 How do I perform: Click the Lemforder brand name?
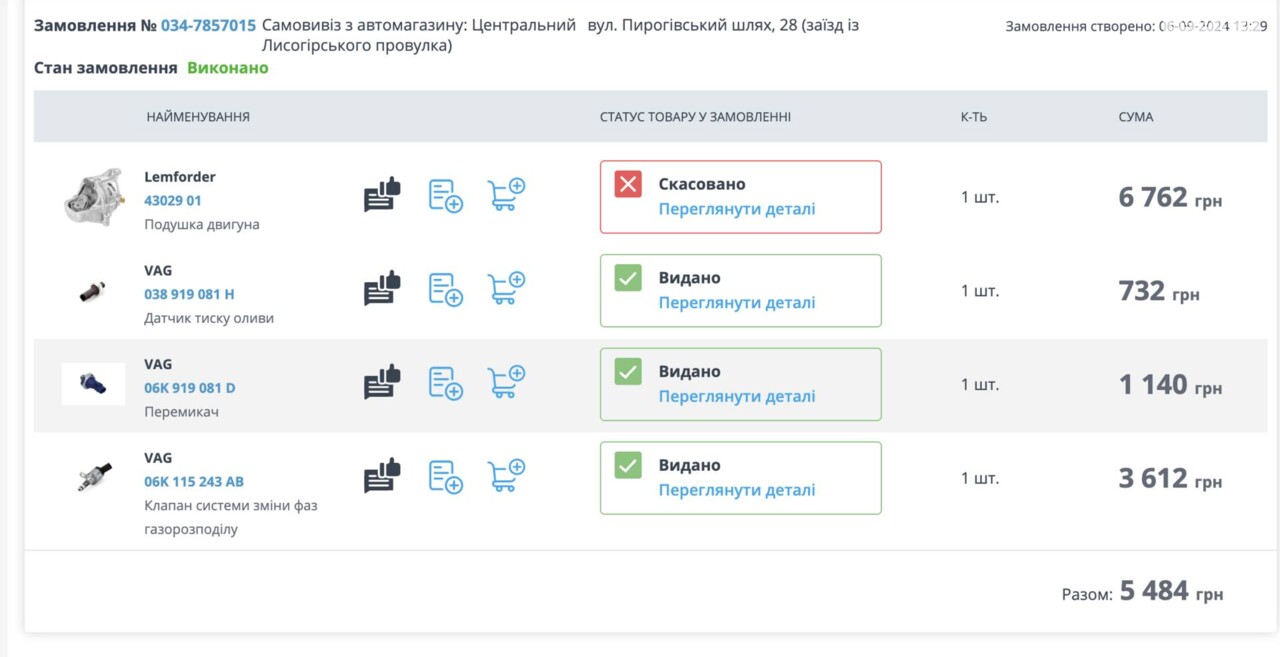(180, 177)
